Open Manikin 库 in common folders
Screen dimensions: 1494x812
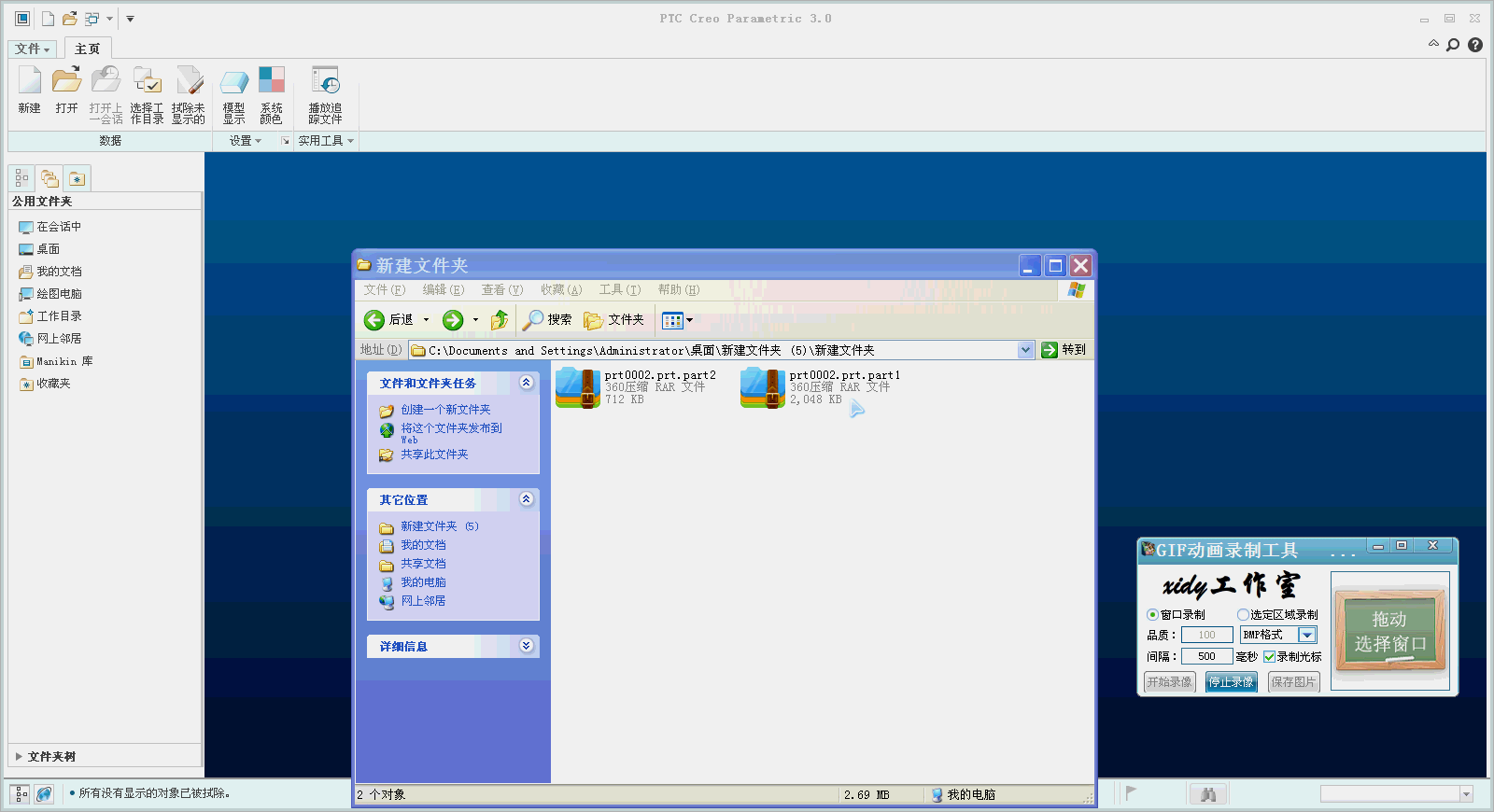(x=56, y=361)
